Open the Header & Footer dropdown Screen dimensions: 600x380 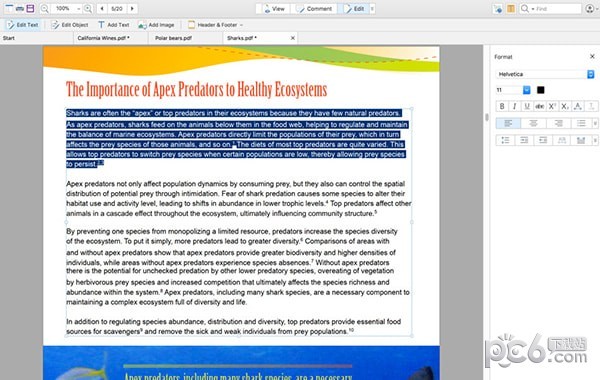click(215, 25)
